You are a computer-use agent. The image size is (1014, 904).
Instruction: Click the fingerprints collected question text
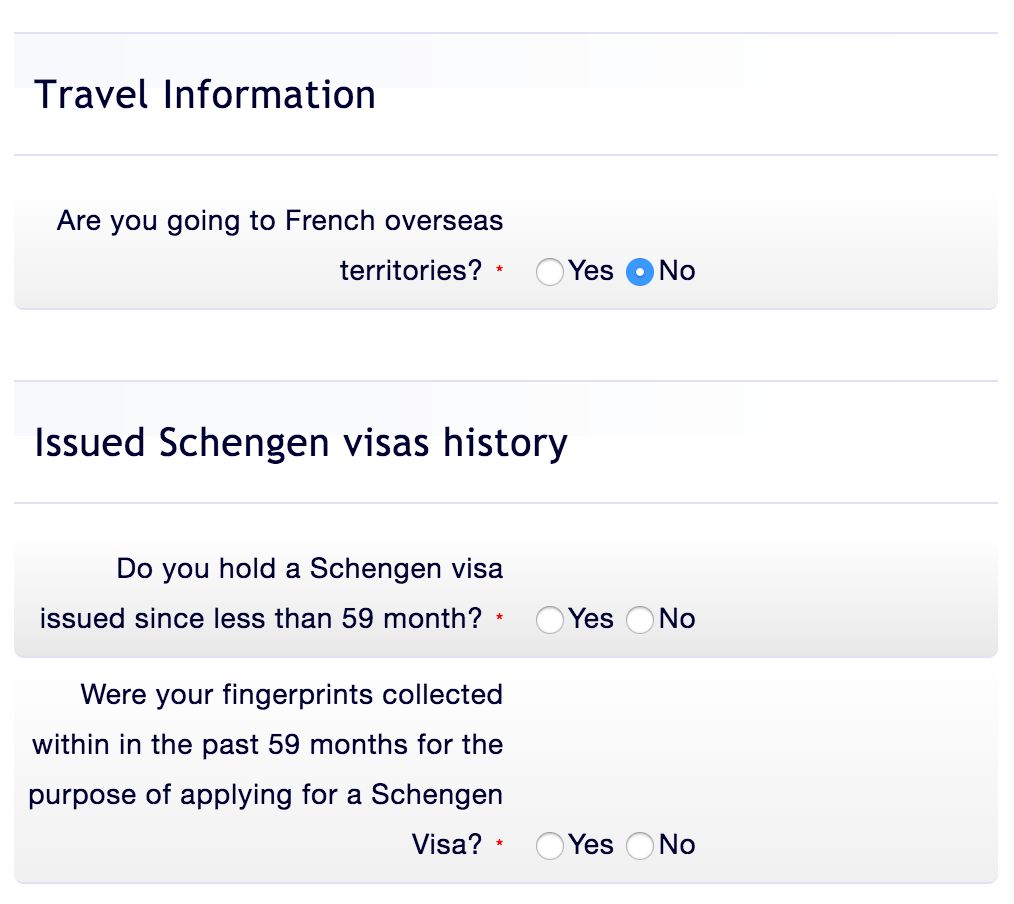[267, 745]
